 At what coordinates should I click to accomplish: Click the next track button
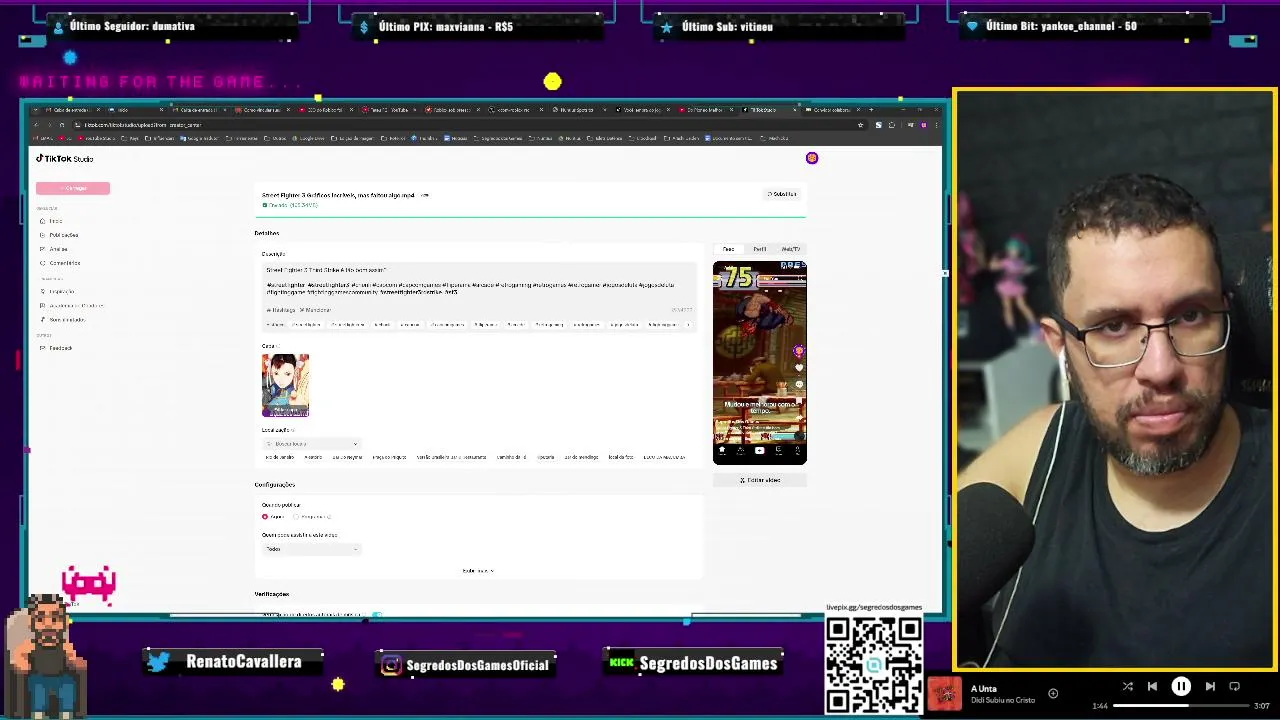coord(1210,686)
